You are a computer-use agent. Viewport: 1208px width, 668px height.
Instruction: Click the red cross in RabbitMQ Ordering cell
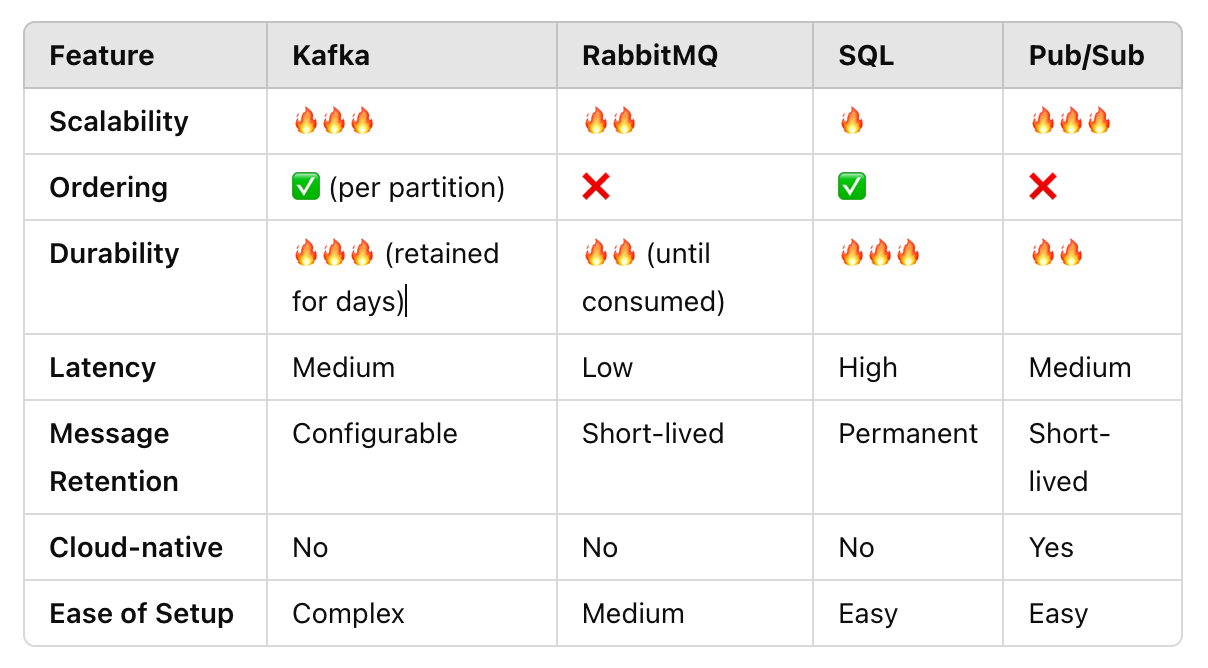pos(596,187)
